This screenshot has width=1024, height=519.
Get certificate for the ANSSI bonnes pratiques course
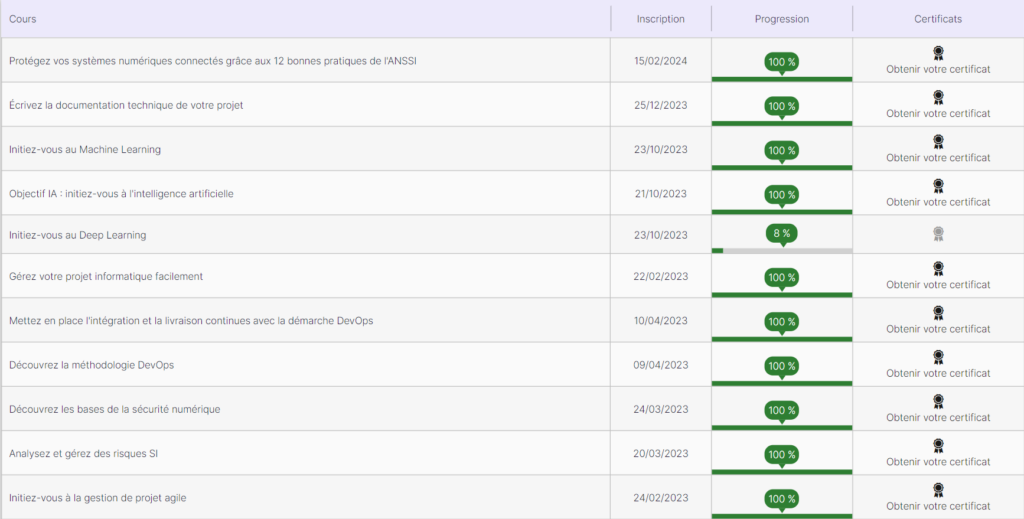point(938,69)
